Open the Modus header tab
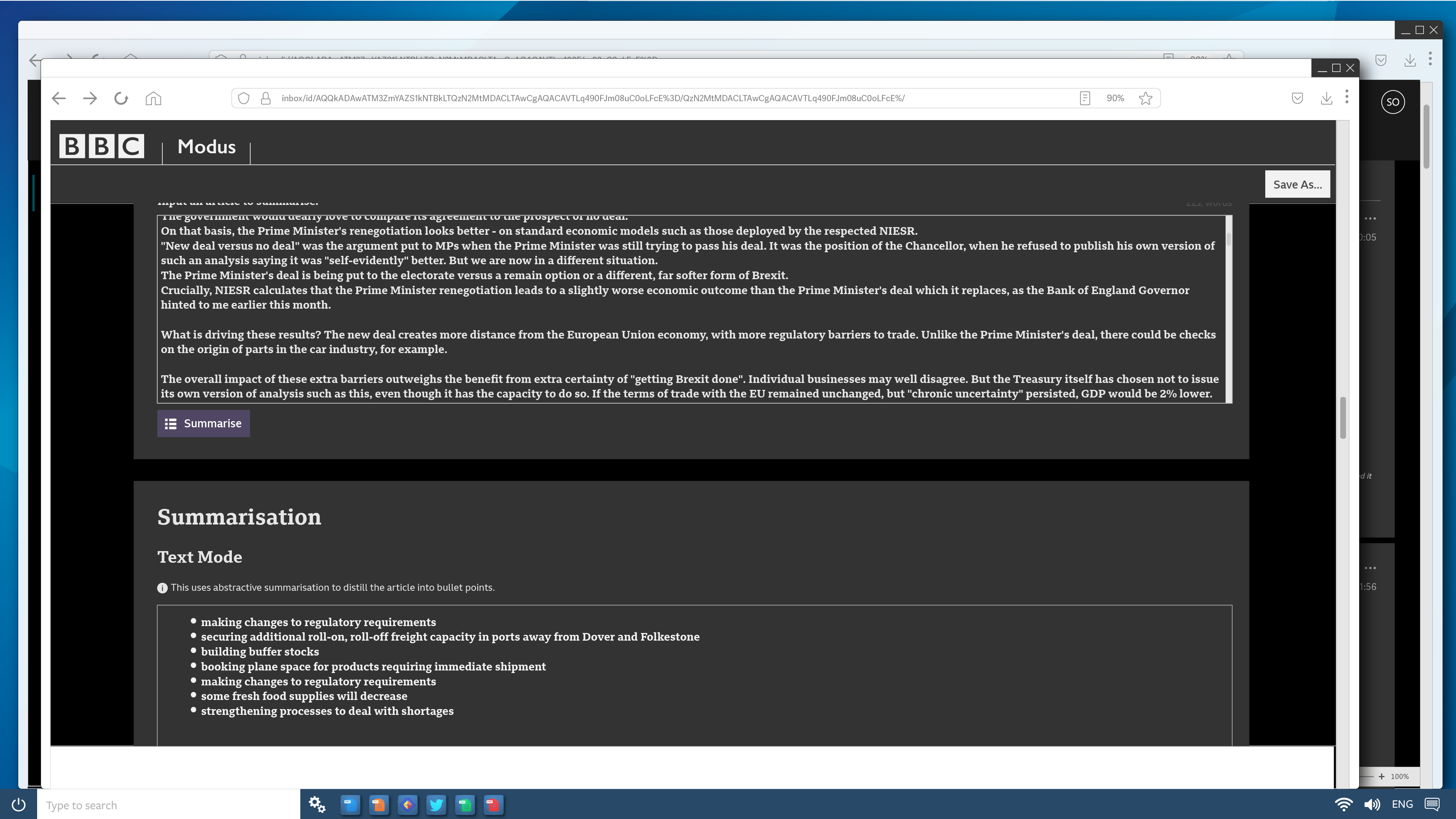 pos(206,147)
